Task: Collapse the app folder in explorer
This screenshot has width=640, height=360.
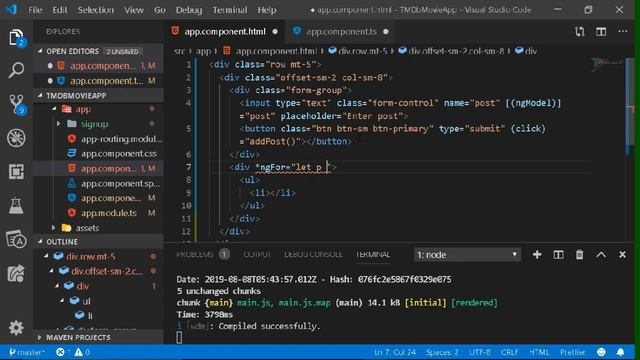Action: (54, 109)
